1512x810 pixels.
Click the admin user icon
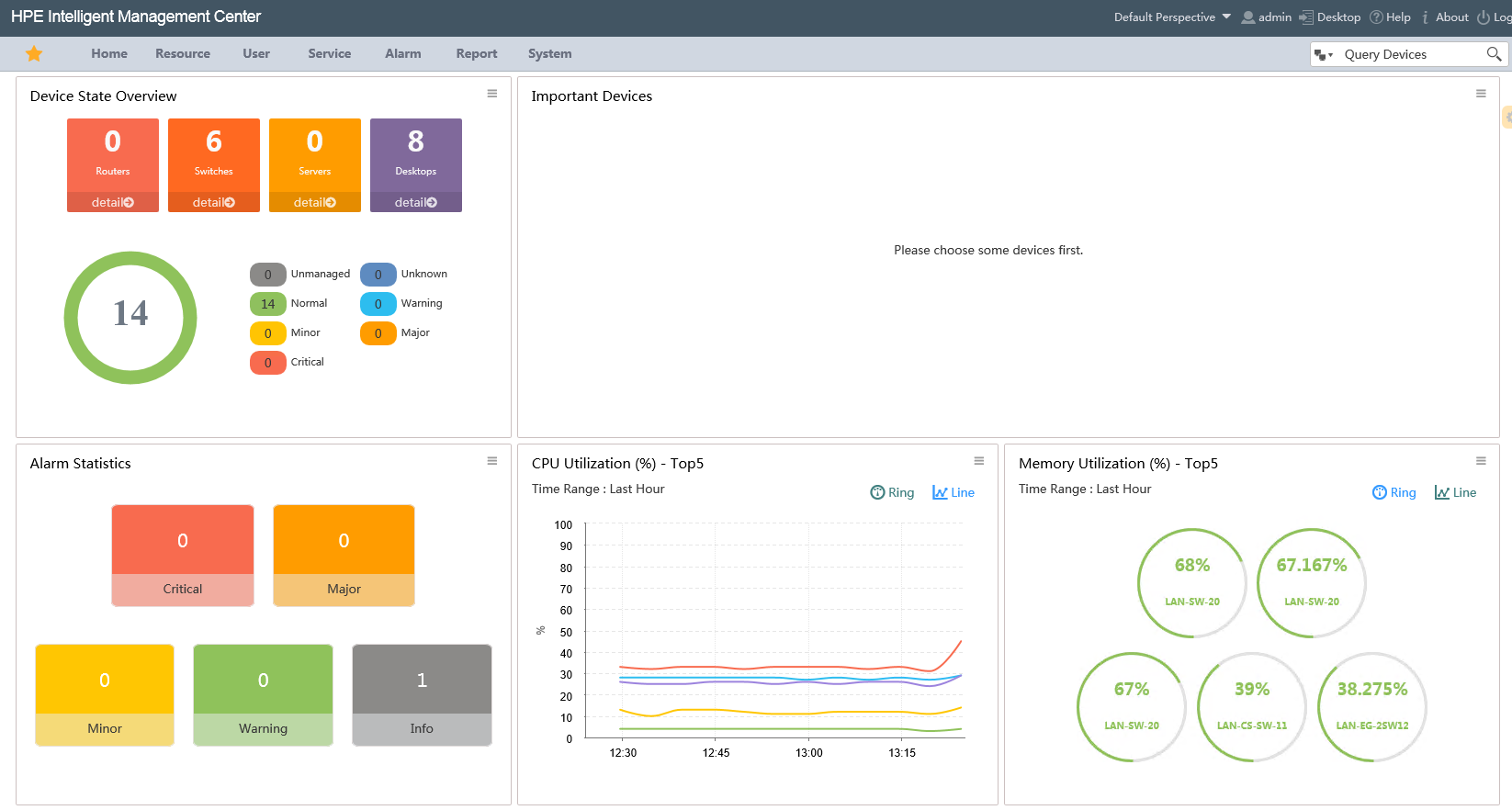click(1247, 17)
